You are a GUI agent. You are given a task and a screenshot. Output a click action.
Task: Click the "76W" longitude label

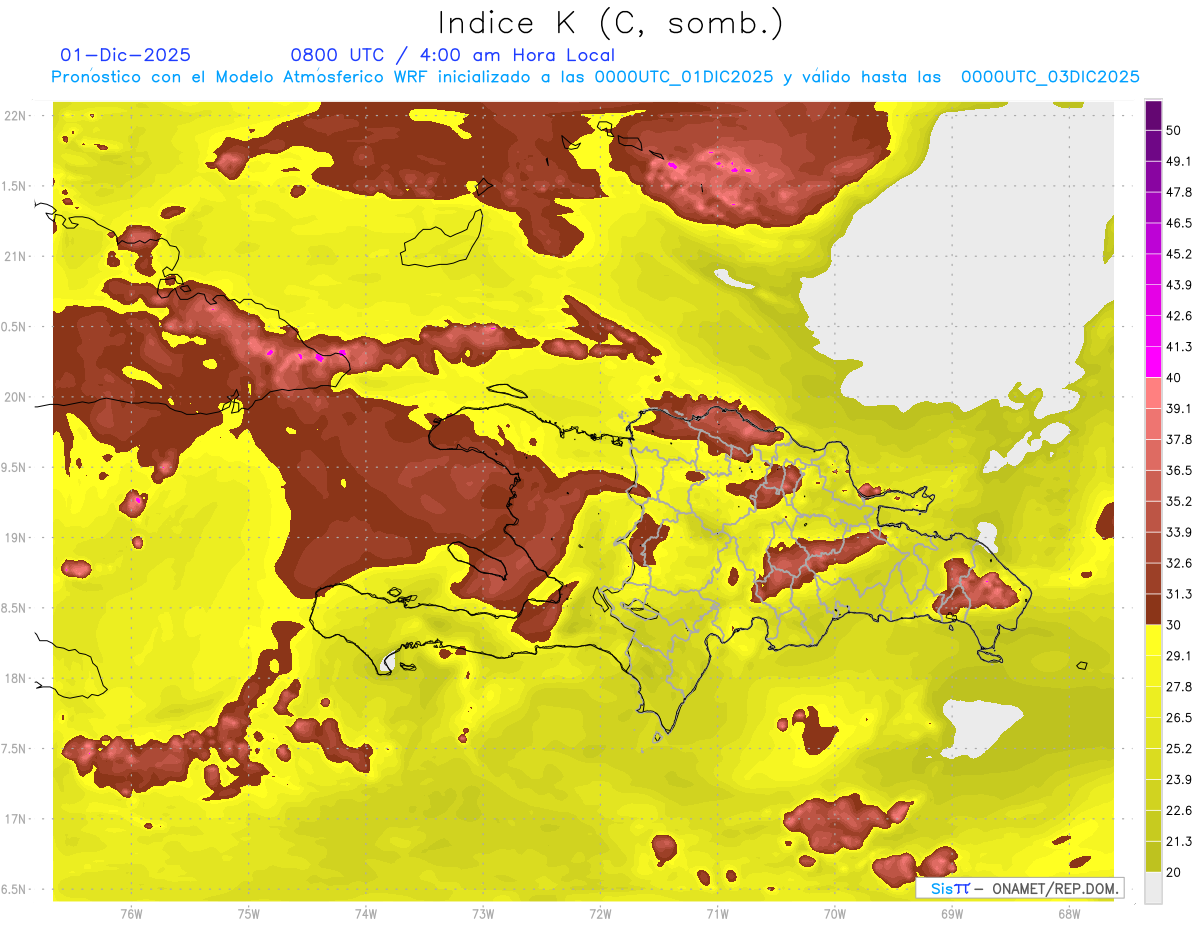tap(131, 915)
